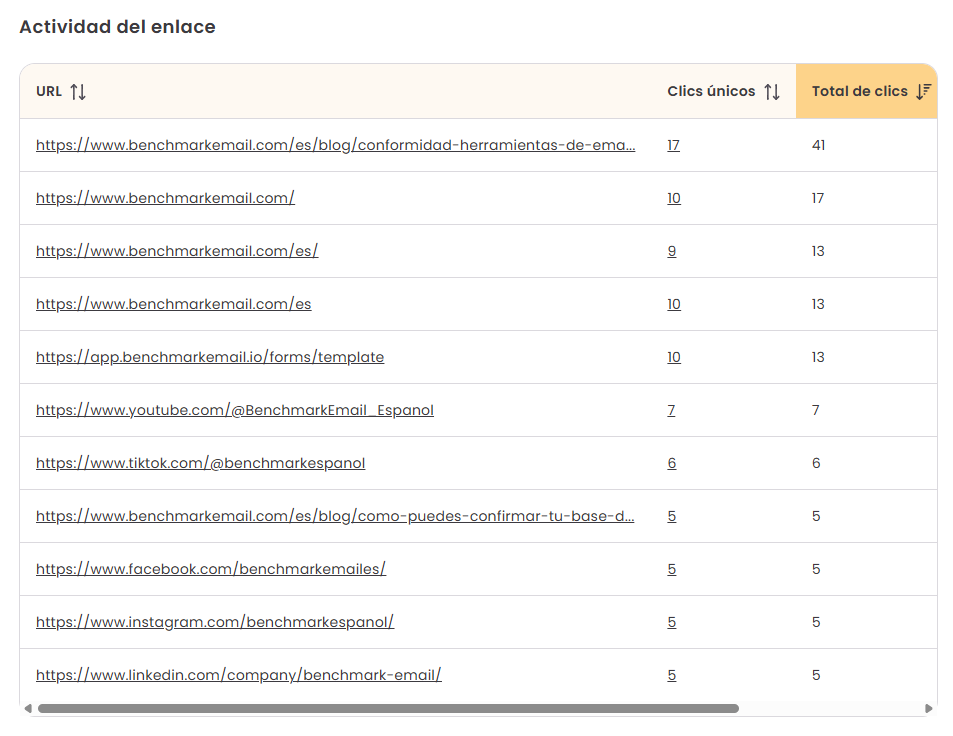The width and height of the screenshot is (953, 736).
Task: Open the YouTube @BenchmarkEmail_Espanol link
Action: click(x=235, y=410)
